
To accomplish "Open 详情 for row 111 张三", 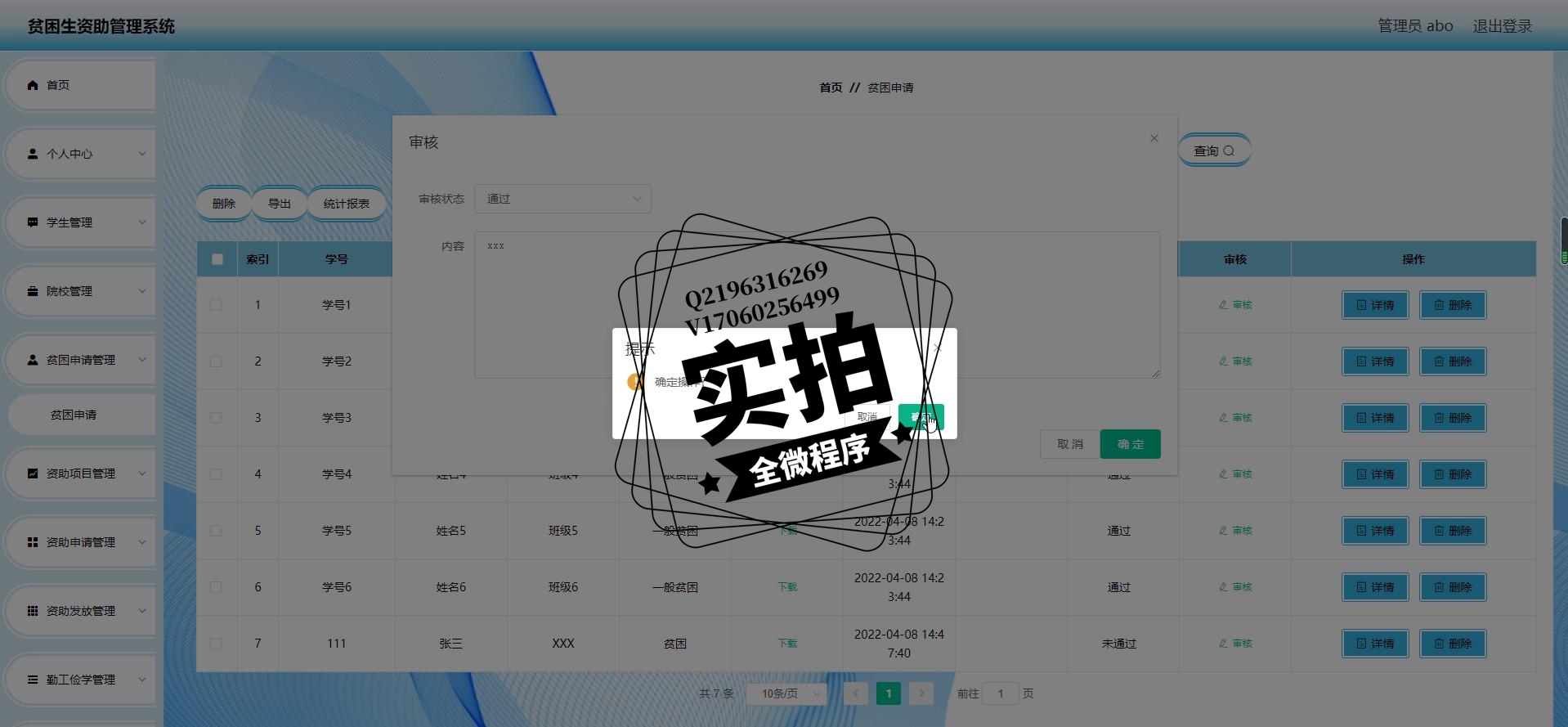I will click(x=1375, y=644).
